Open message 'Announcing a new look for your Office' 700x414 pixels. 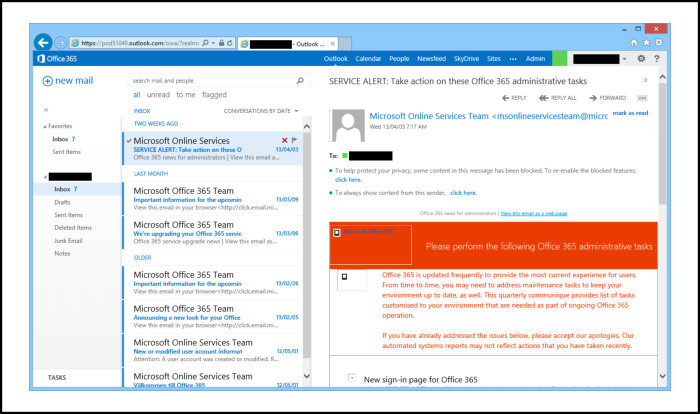click(212, 317)
